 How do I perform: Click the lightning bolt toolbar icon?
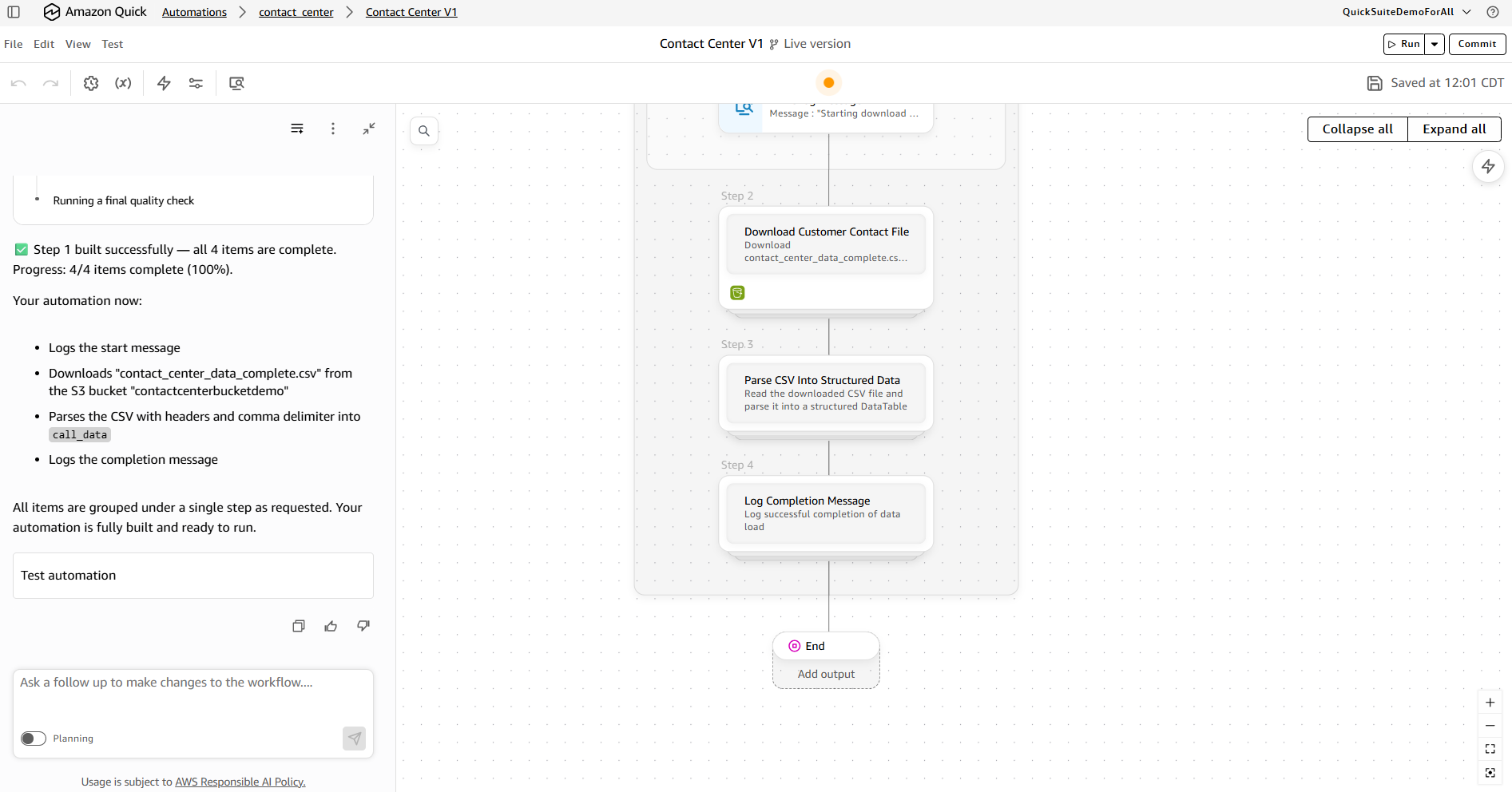click(164, 83)
